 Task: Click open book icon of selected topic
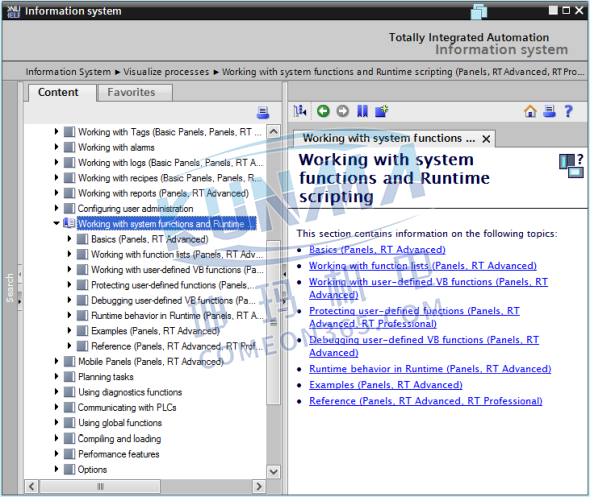tap(69, 223)
